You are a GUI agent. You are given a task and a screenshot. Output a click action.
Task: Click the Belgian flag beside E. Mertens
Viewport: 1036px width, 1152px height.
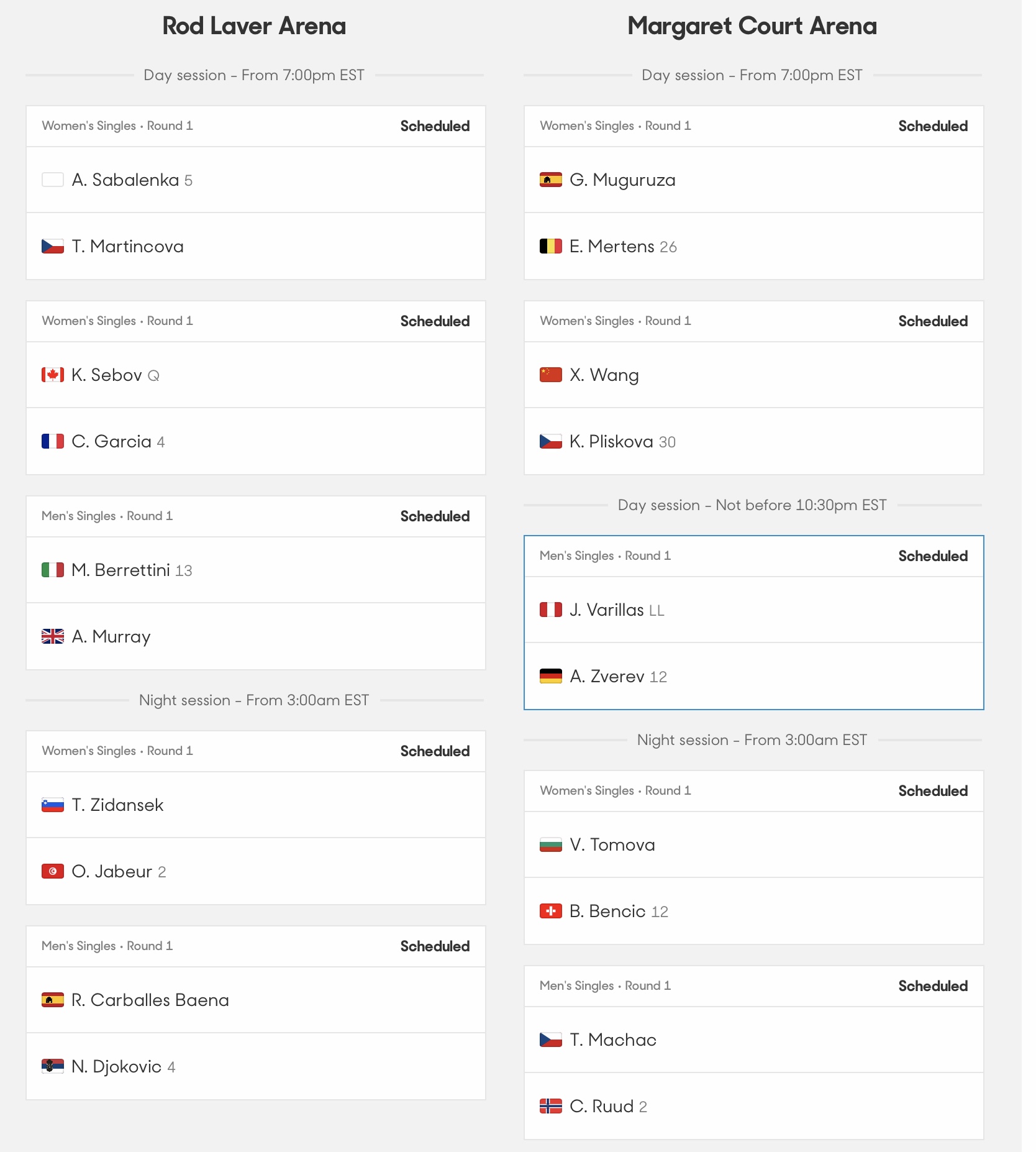click(x=551, y=246)
